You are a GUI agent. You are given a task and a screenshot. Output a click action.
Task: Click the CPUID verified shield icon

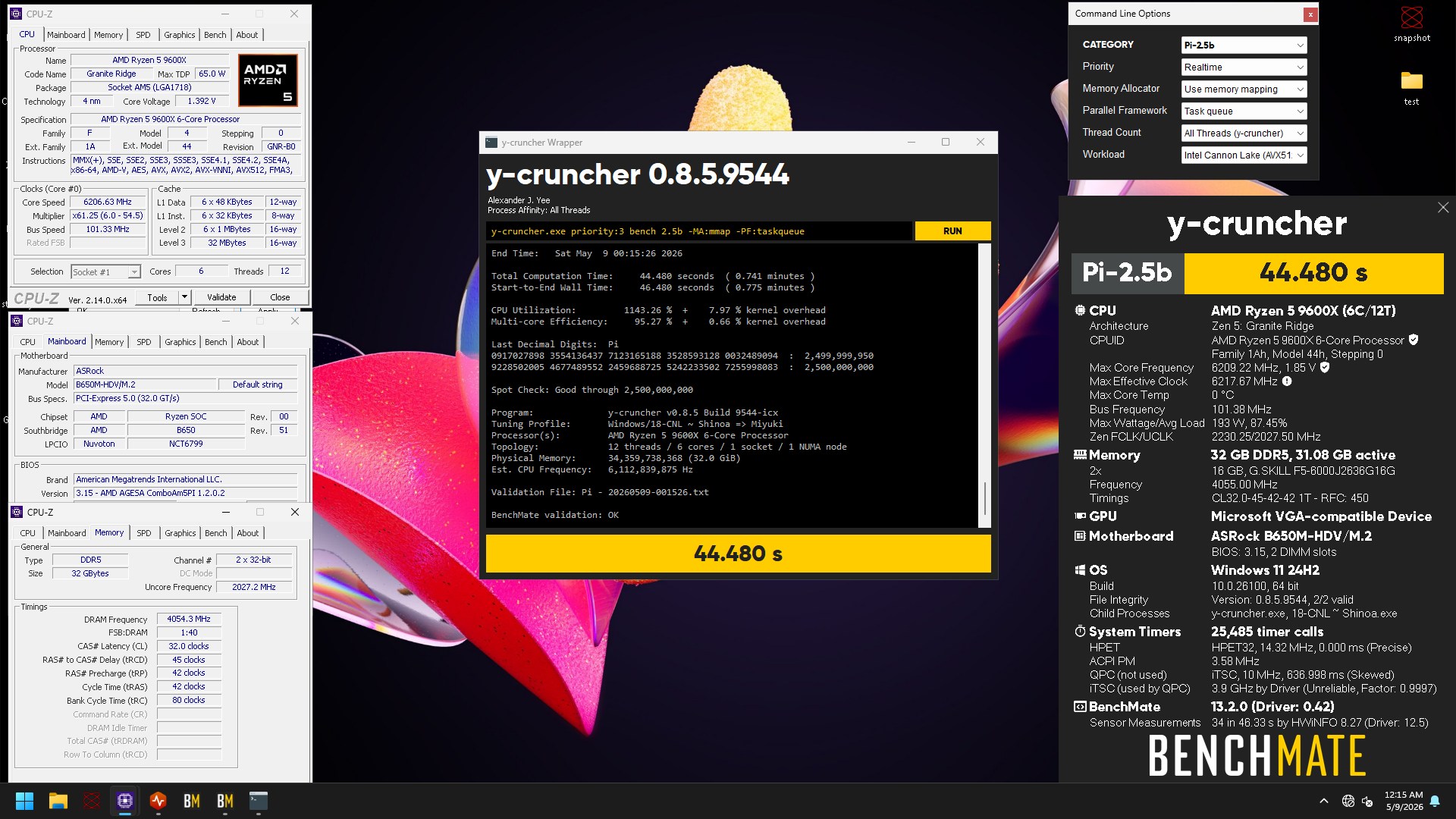1414,340
